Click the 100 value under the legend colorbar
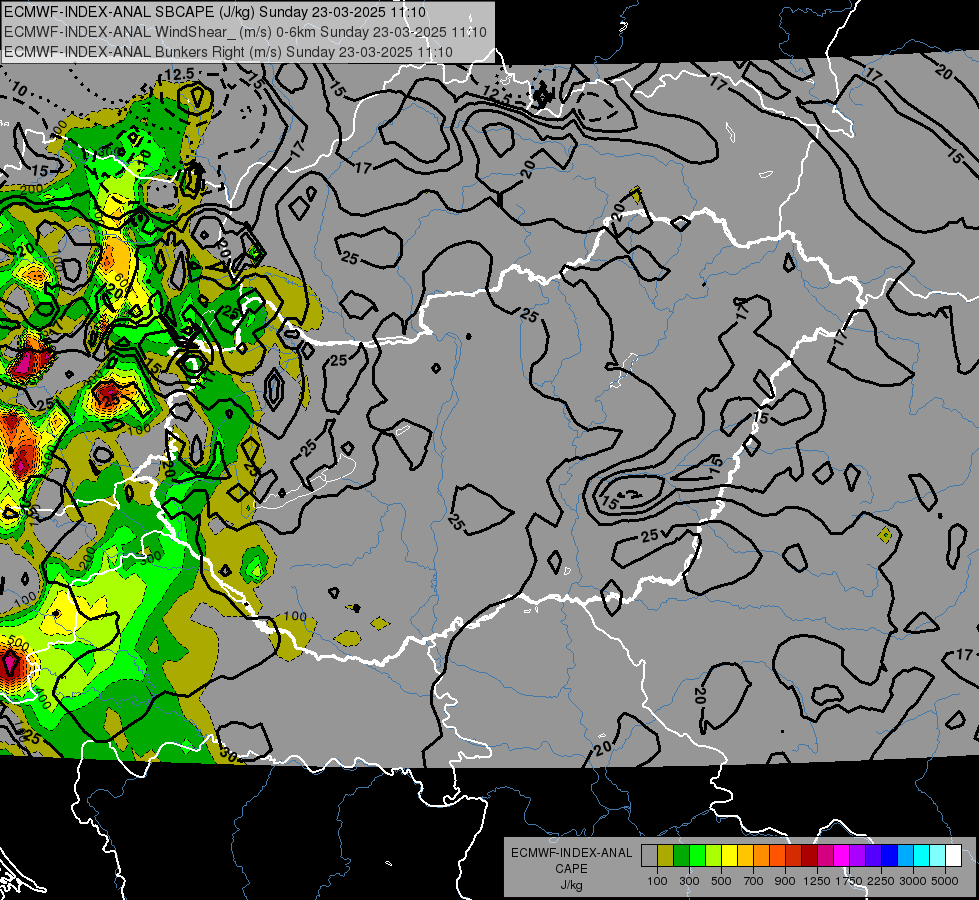The image size is (979, 900). (x=657, y=881)
